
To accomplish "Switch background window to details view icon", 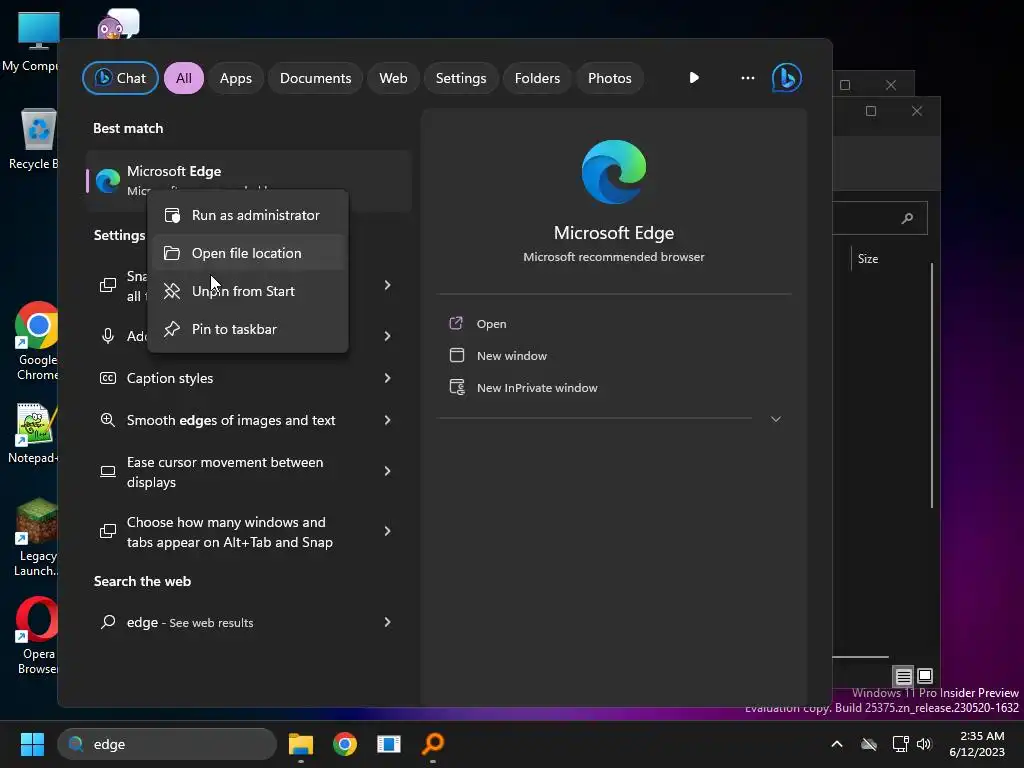I will tap(903, 676).
